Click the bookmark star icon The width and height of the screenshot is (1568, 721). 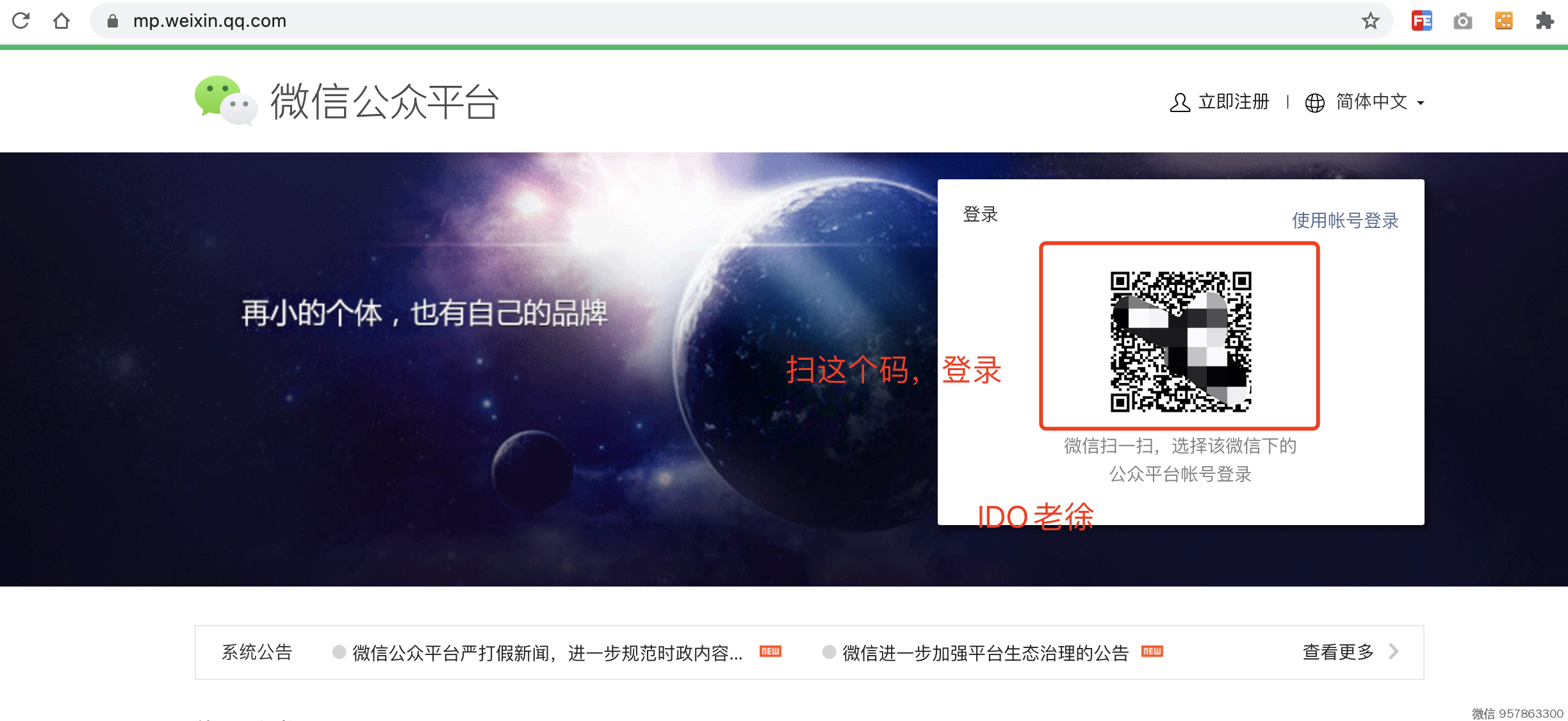coord(1370,20)
